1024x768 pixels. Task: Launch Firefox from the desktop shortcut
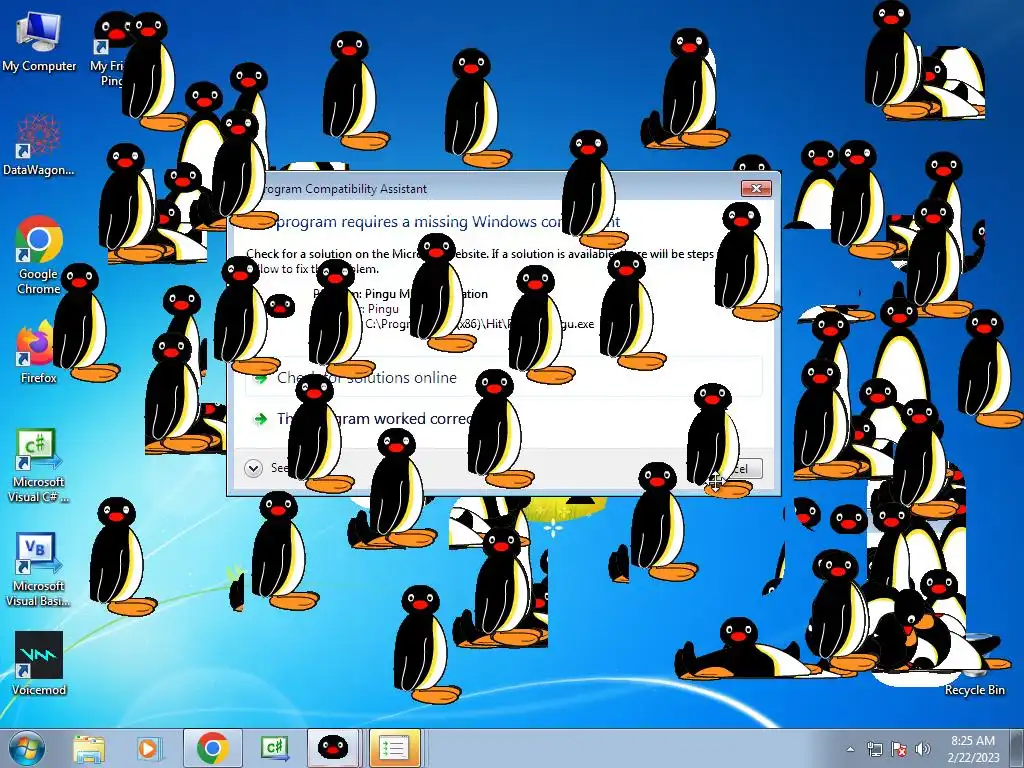point(37,353)
